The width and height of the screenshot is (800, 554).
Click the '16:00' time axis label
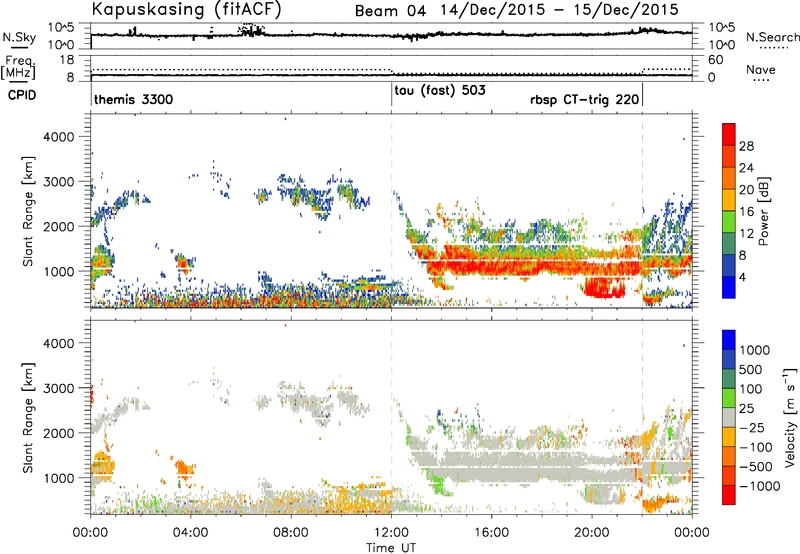[491, 533]
